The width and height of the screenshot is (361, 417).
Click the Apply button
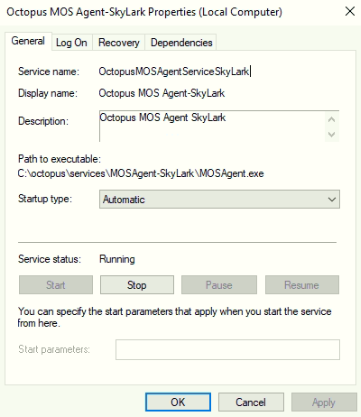coord(324,402)
